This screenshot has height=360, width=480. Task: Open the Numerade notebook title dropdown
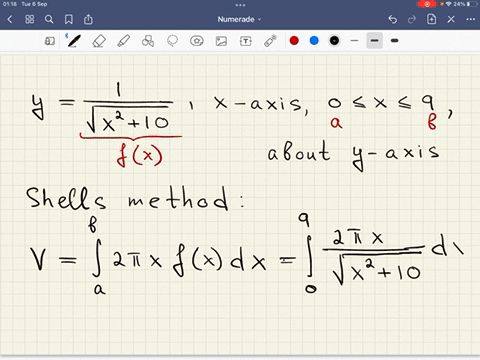(x=239, y=19)
